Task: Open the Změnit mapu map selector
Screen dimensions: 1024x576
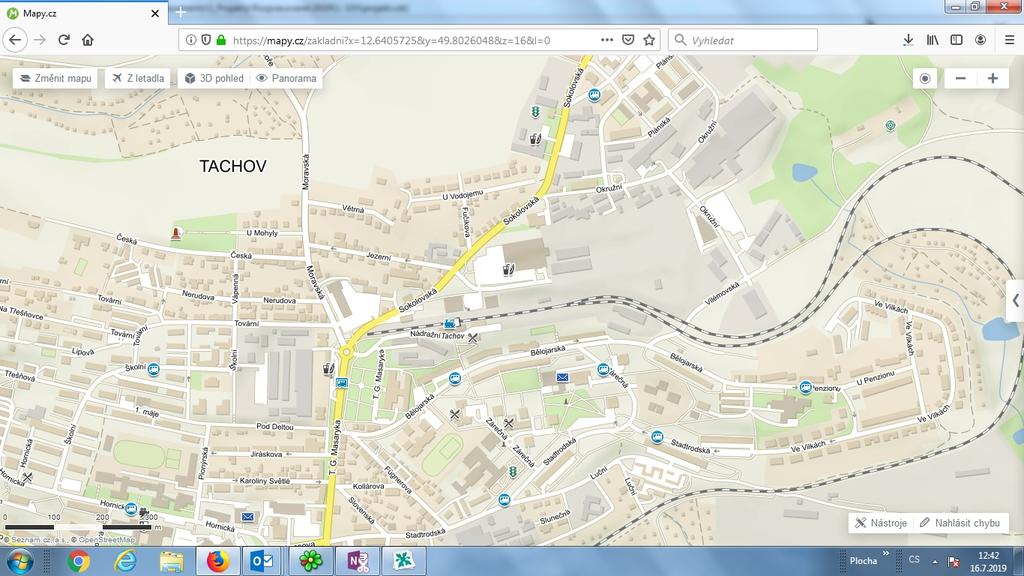Action: pyautogui.click(x=55, y=78)
